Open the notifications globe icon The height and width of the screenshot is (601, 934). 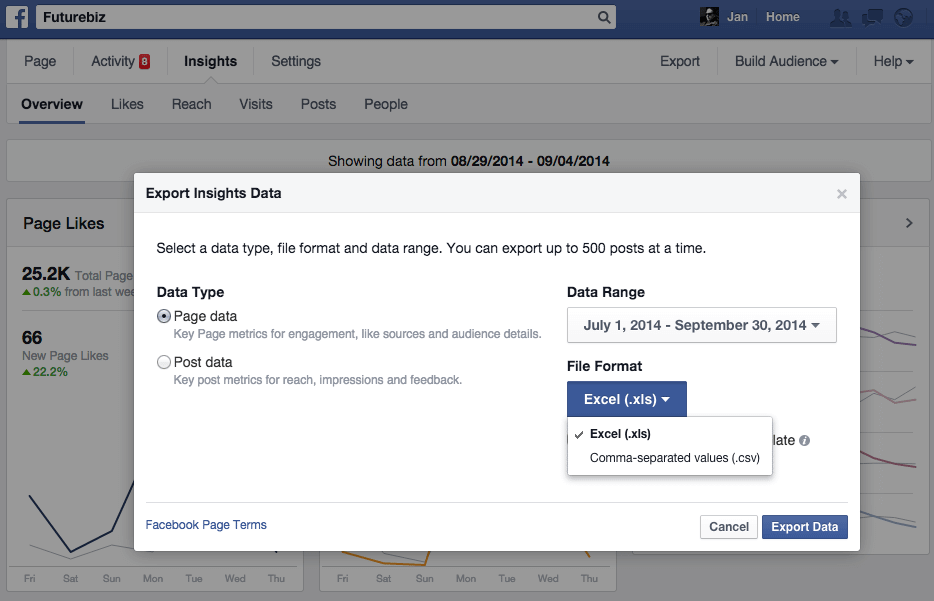pyautogui.click(x=904, y=17)
